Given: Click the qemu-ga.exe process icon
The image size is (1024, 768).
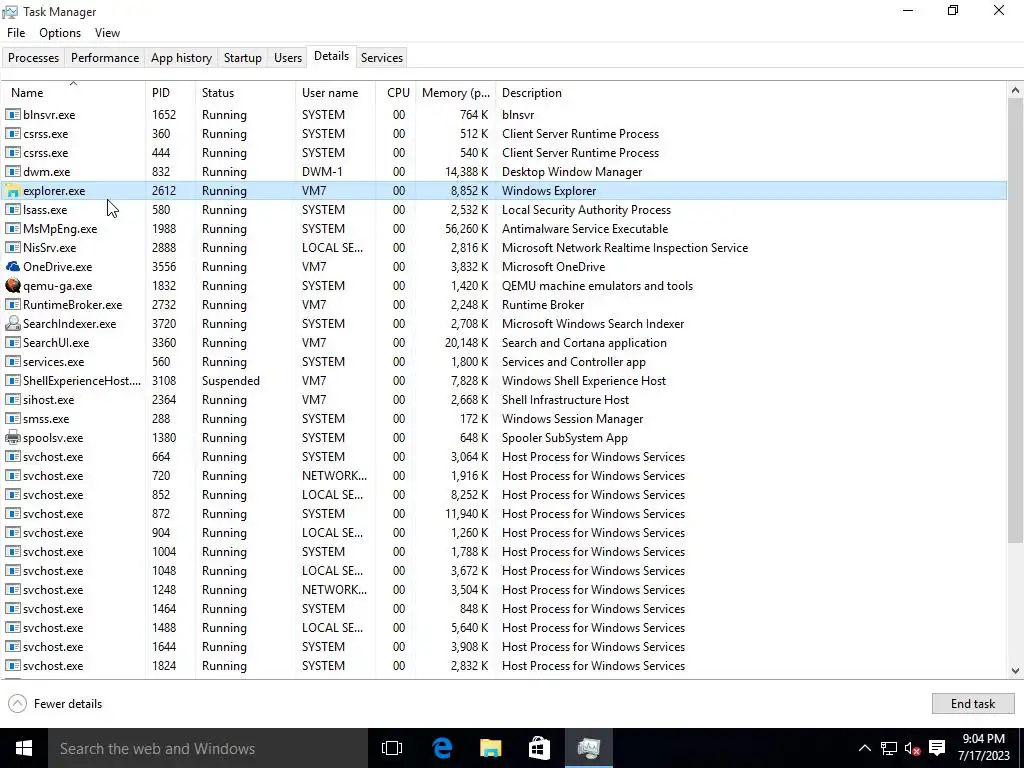Looking at the screenshot, I should coord(12,285).
